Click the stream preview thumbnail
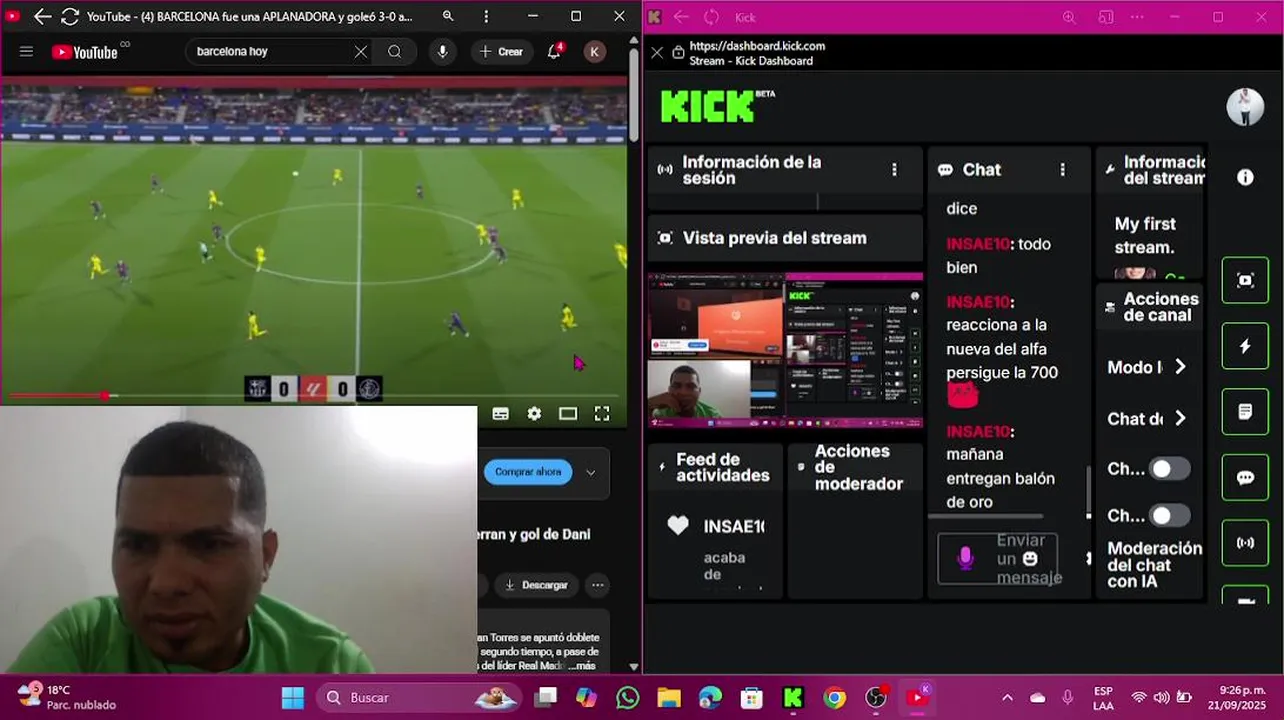 tap(785, 351)
